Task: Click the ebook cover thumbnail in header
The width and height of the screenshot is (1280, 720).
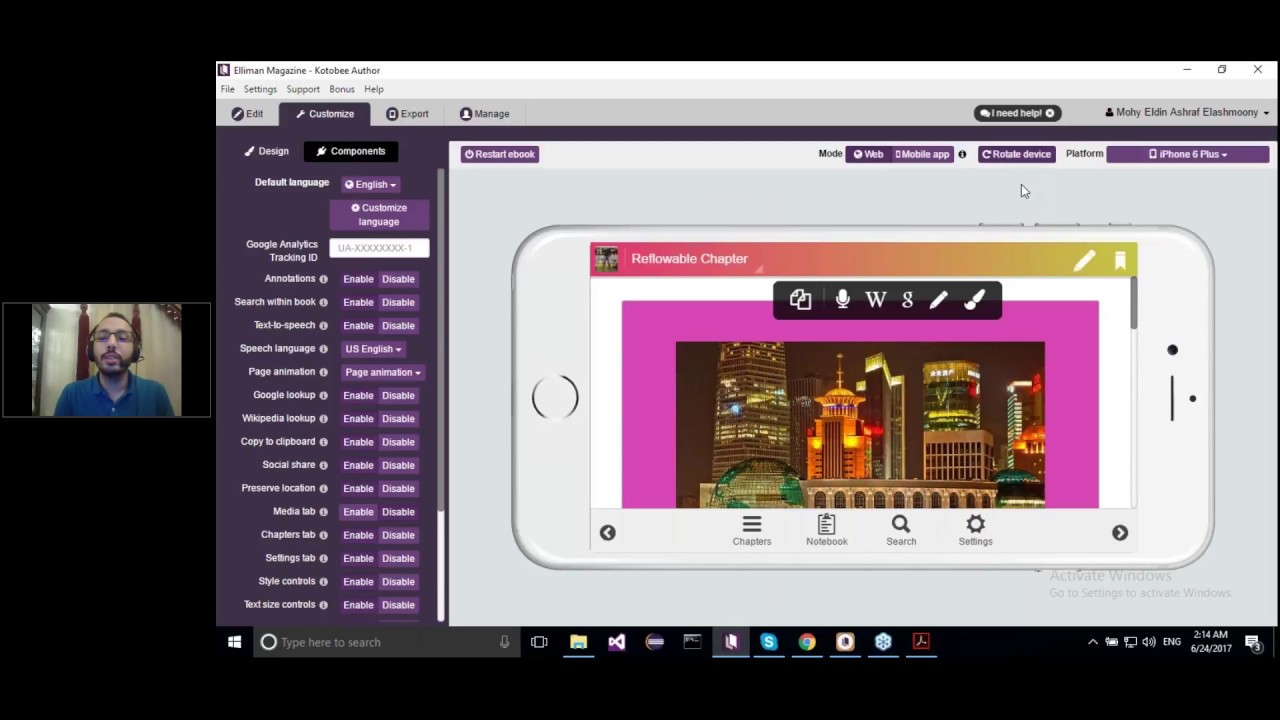Action: [x=606, y=259]
